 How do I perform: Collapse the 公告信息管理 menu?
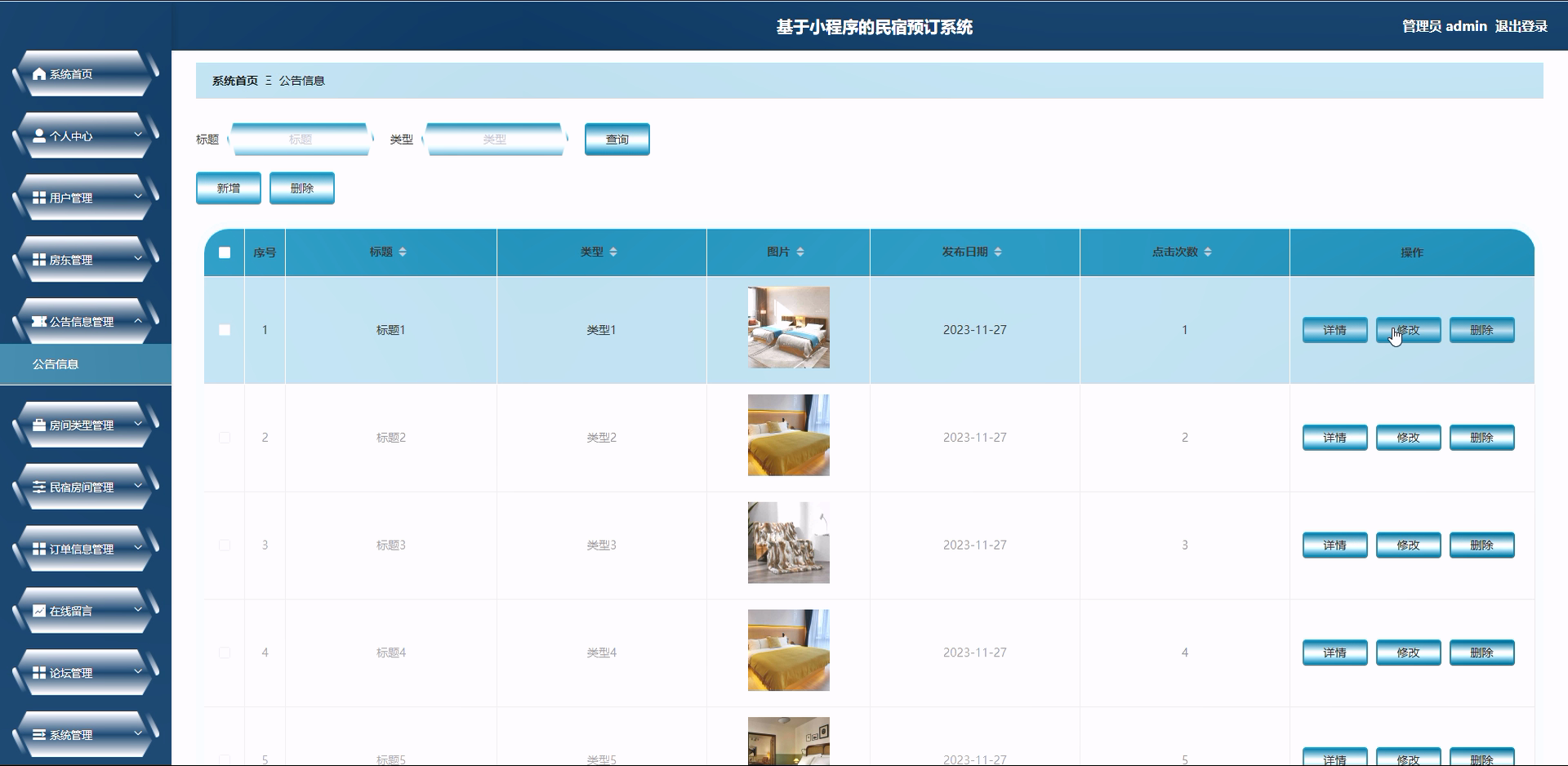137,321
